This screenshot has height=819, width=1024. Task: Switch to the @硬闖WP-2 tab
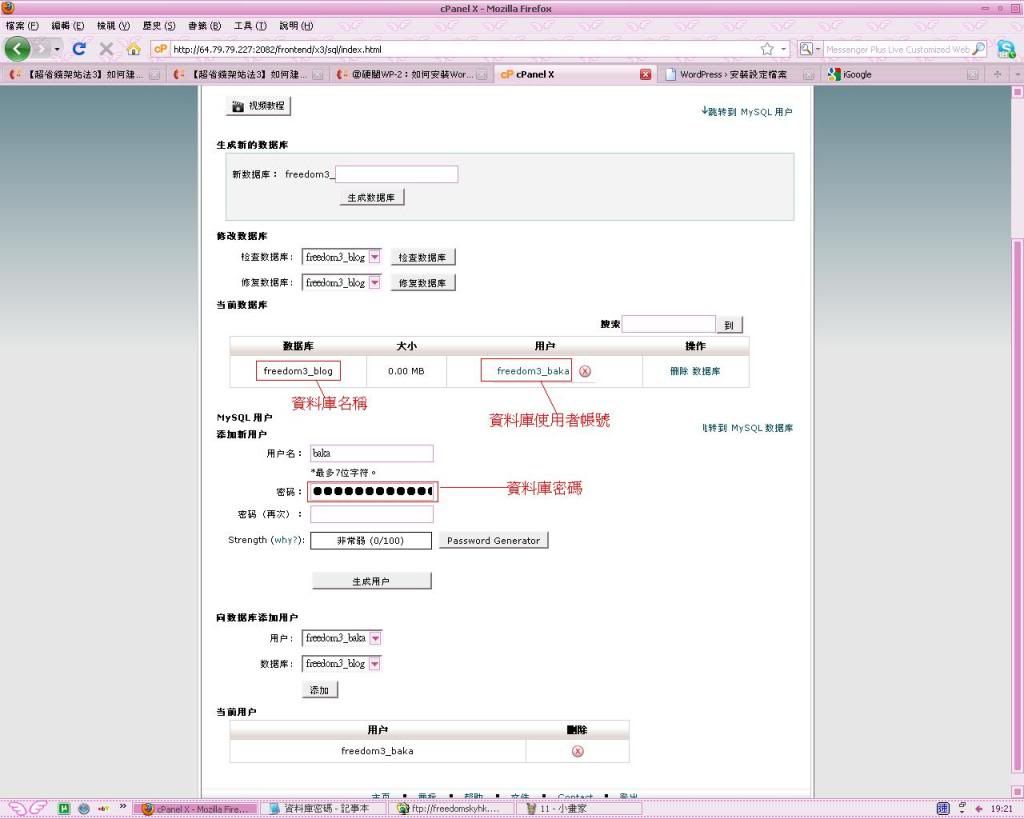(411, 74)
